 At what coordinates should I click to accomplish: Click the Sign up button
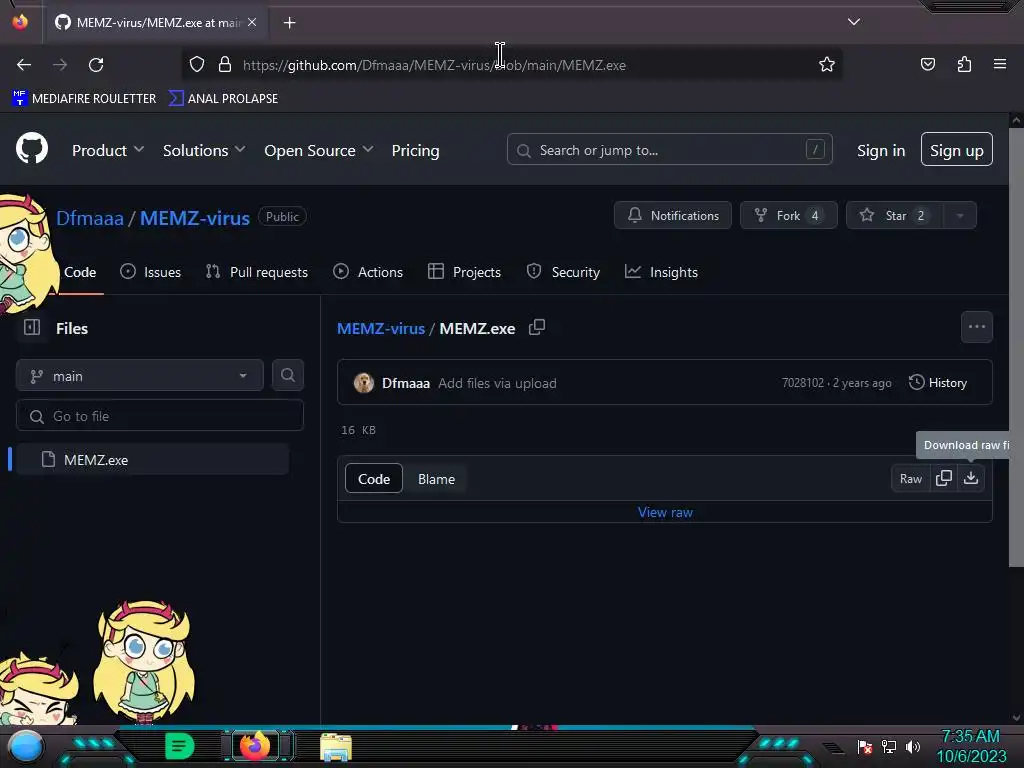[x=957, y=150]
